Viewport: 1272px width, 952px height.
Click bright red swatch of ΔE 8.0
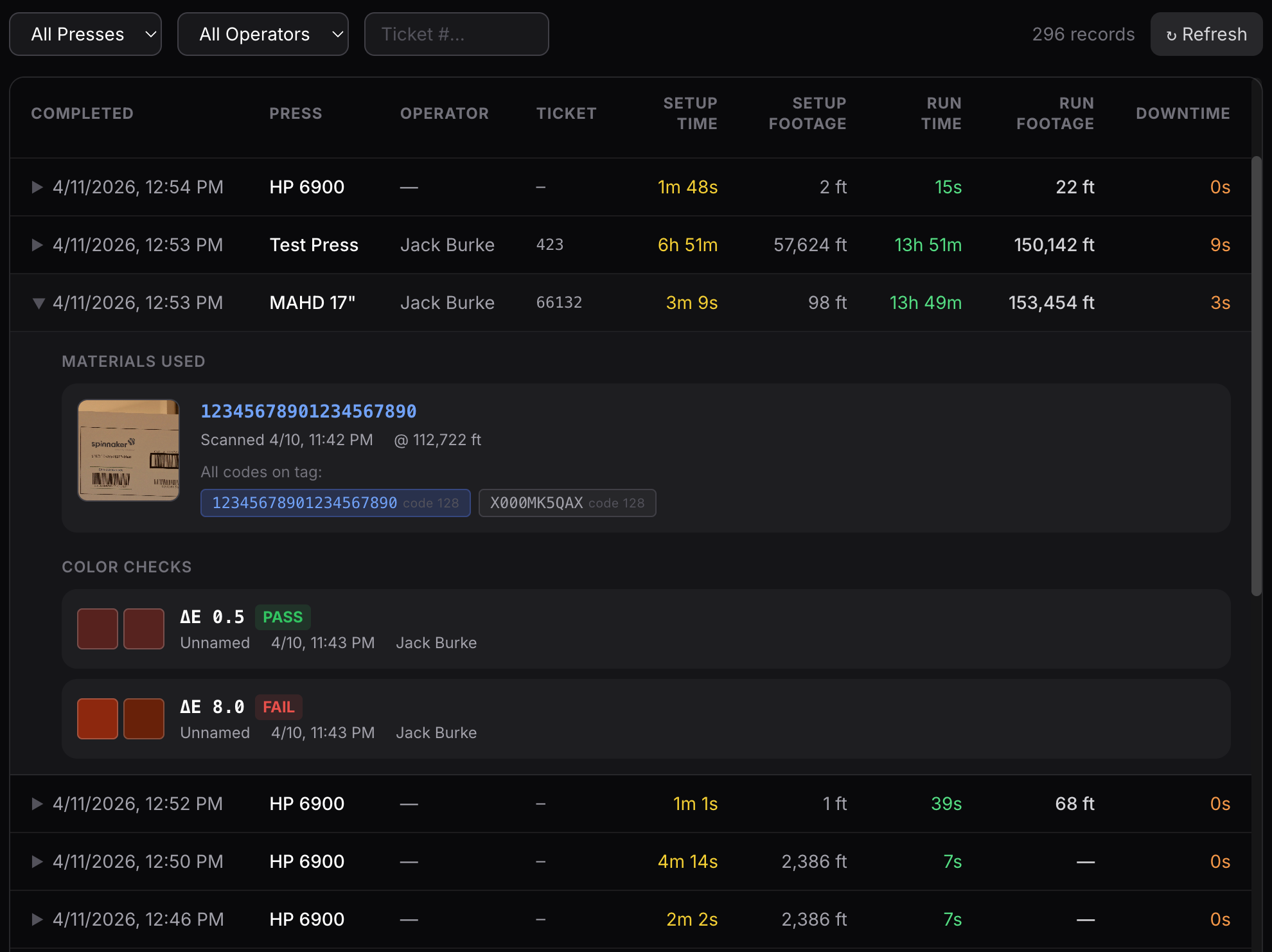pos(98,719)
